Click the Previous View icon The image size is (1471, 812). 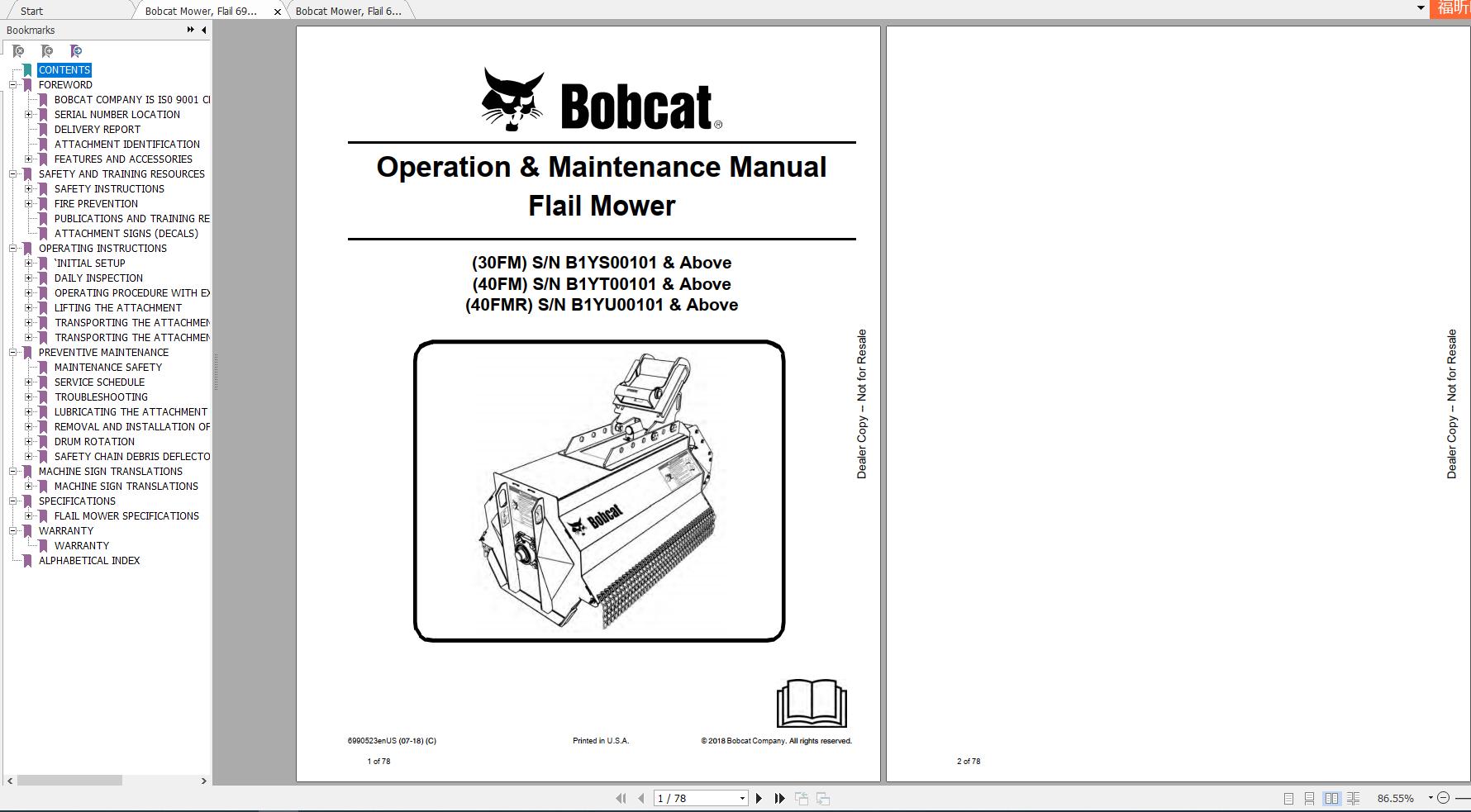click(x=801, y=798)
